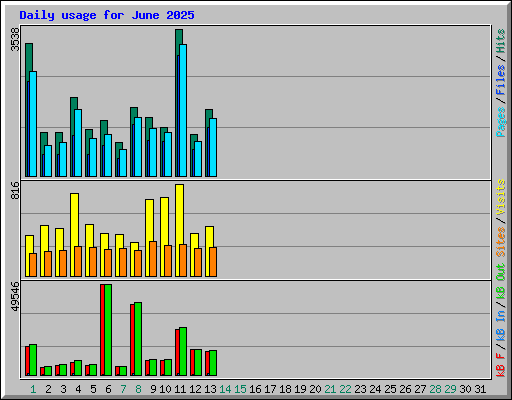Click the 'Hits' legend label
512x400 pixels.
(x=501, y=41)
